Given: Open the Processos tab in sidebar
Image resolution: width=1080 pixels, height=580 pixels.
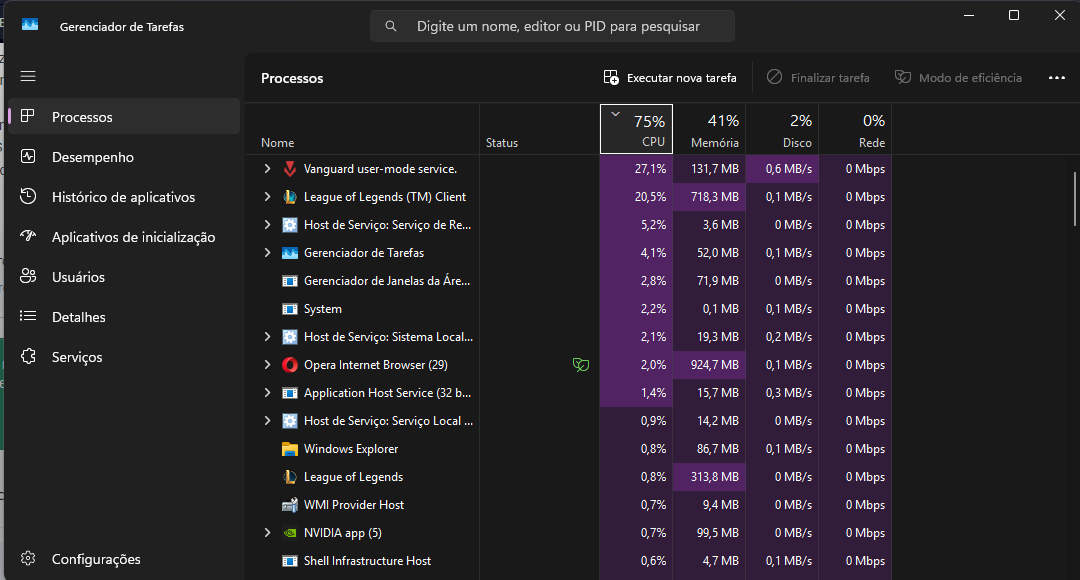Looking at the screenshot, I should (x=125, y=116).
